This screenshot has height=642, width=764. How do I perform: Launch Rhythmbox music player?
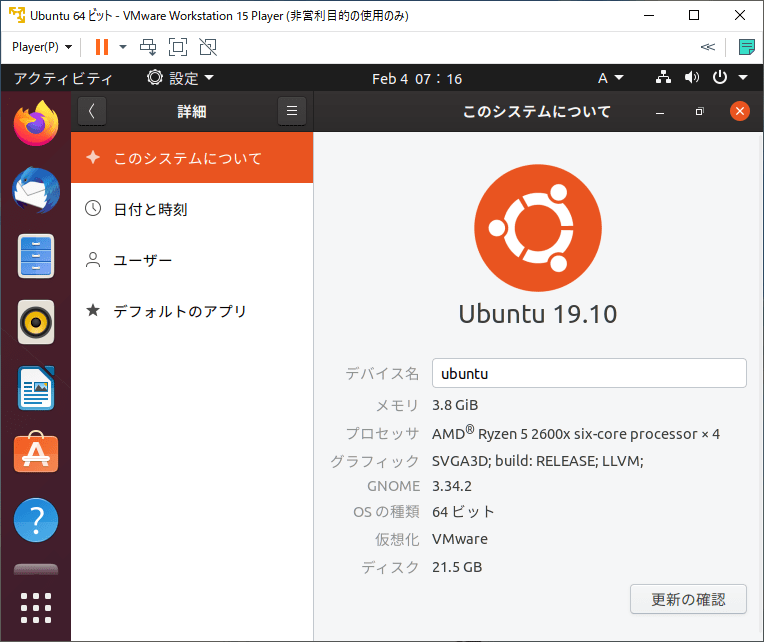pyautogui.click(x=36, y=322)
